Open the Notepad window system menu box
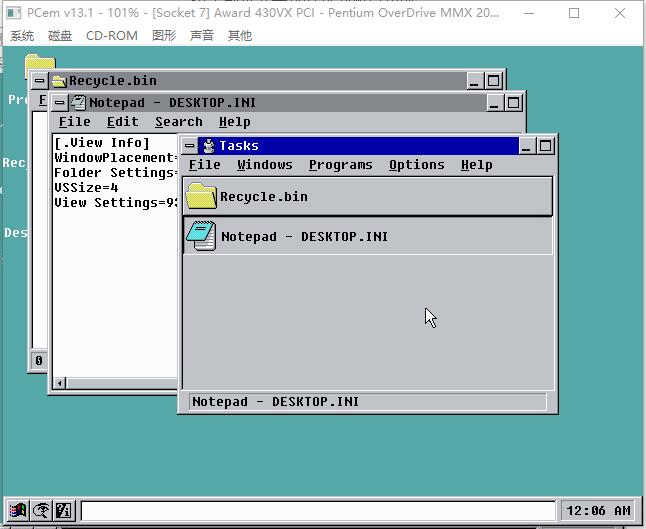This screenshot has width=646, height=529. click(59, 103)
